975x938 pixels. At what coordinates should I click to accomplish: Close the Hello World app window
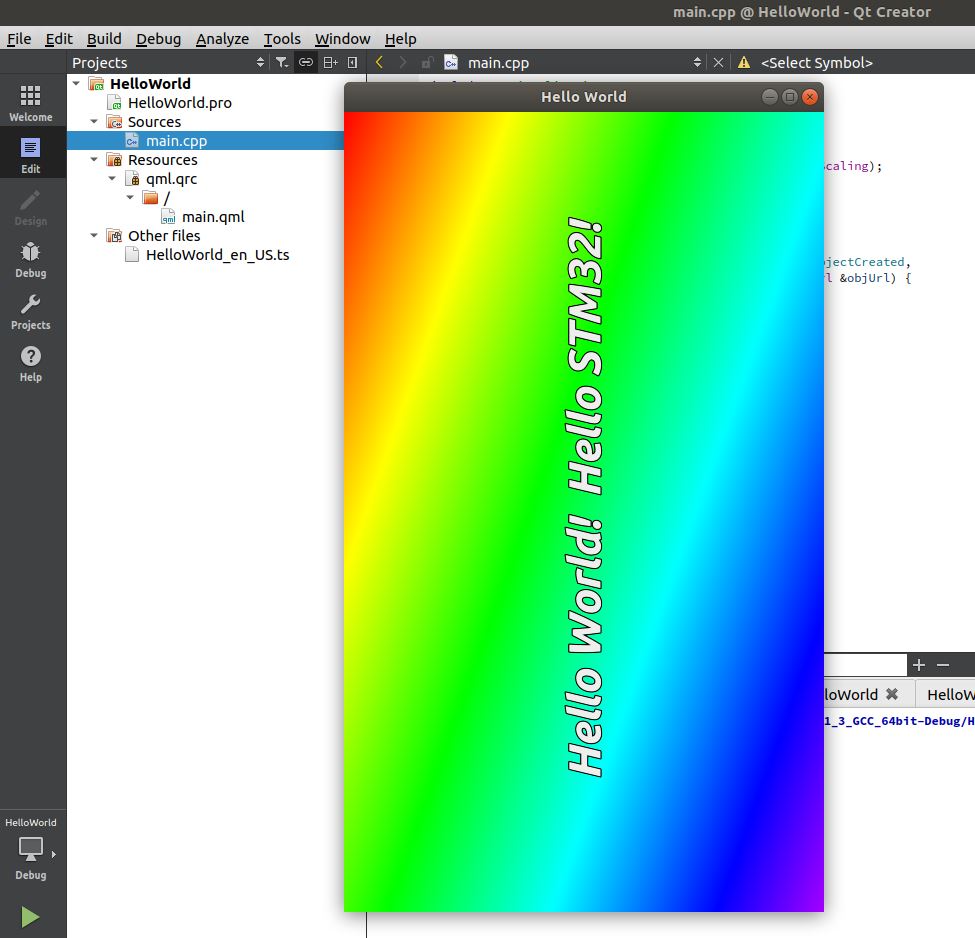(x=810, y=96)
